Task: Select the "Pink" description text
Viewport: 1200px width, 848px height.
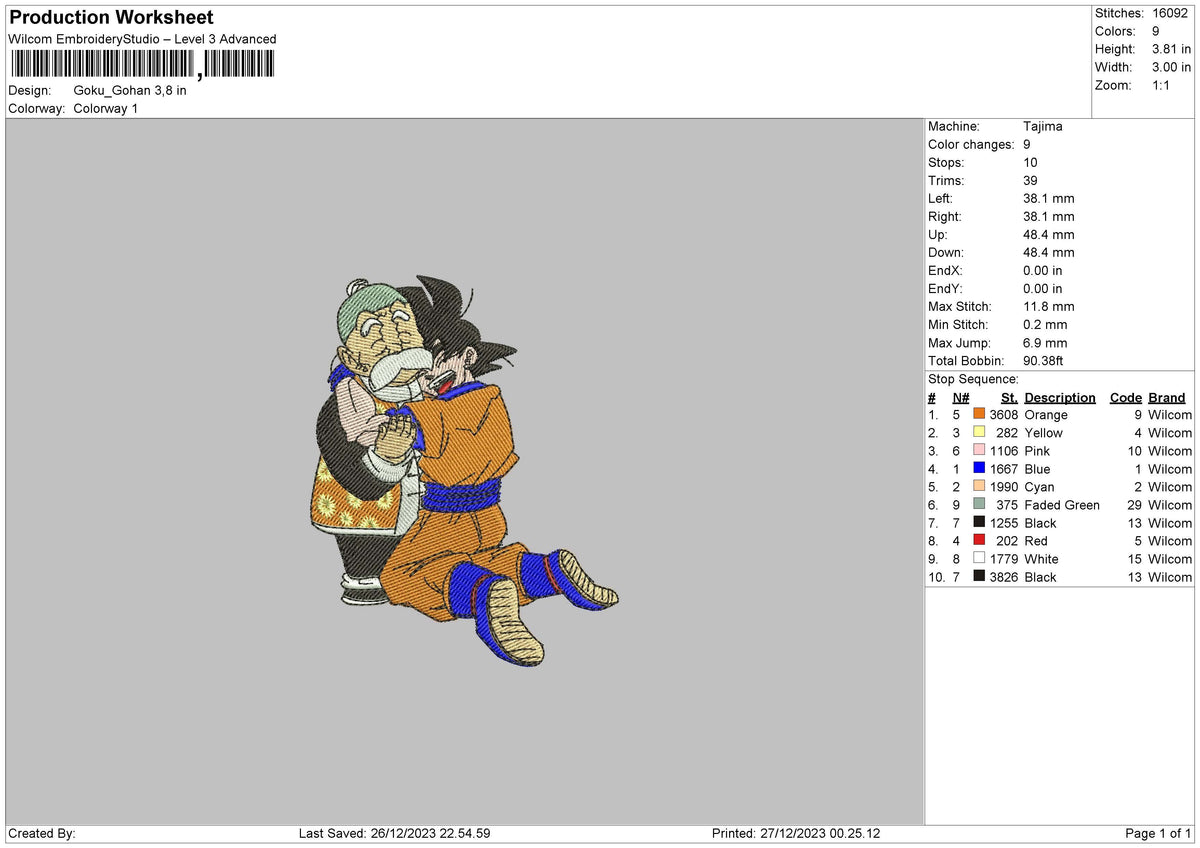Action: [1037, 450]
